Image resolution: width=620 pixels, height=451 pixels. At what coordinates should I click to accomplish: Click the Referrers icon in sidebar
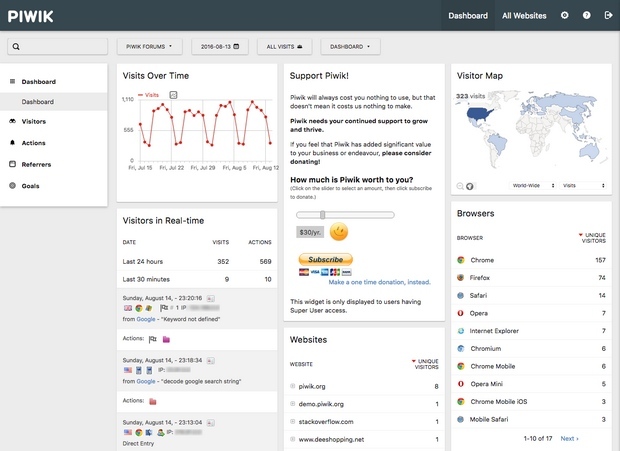pos(13,164)
